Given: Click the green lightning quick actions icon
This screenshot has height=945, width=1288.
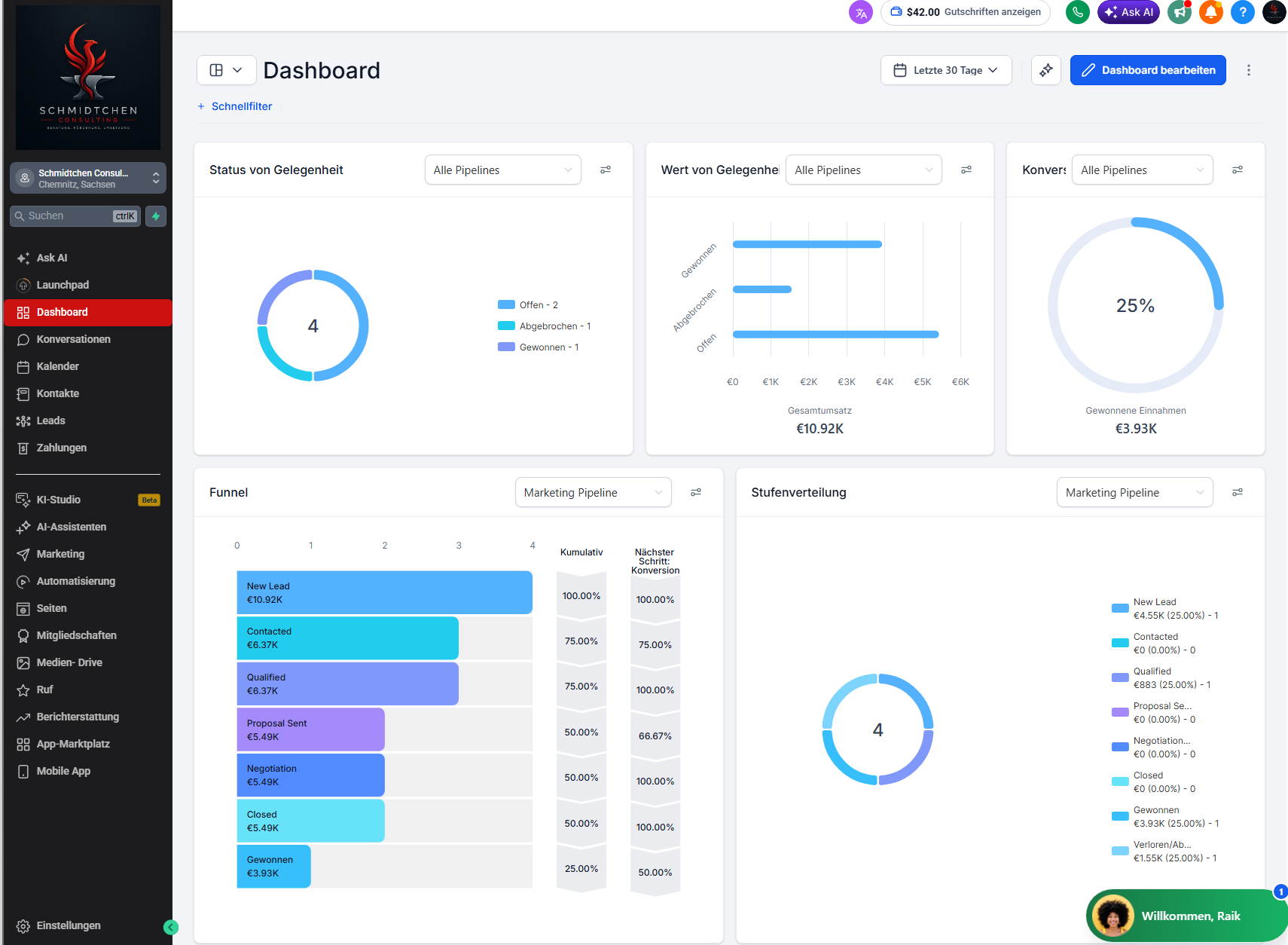Looking at the screenshot, I should point(156,216).
